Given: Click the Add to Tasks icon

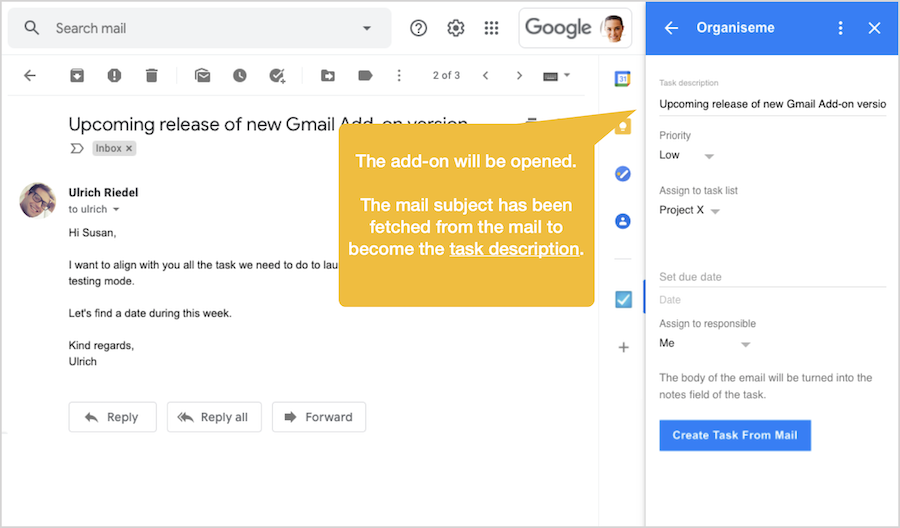Looking at the screenshot, I should tap(278, 75).
